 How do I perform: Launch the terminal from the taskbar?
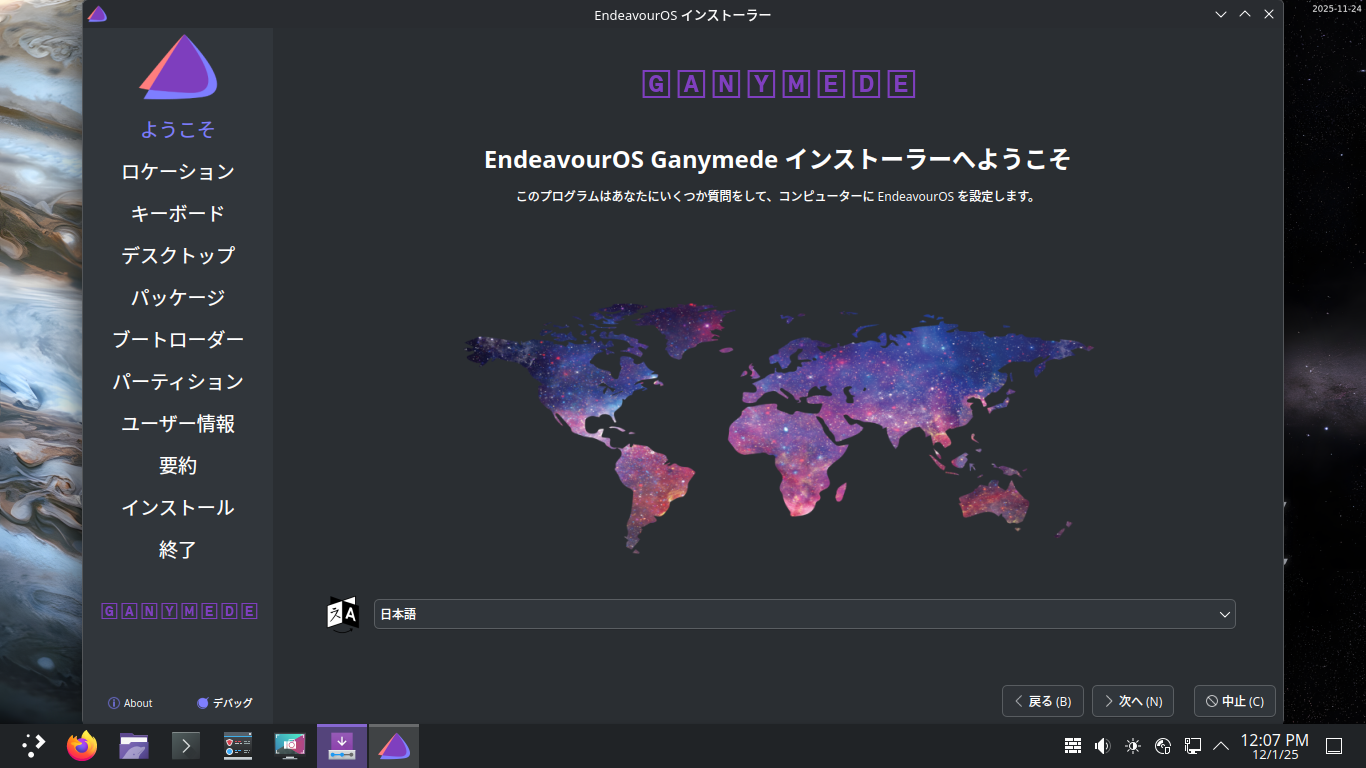coord(186,745)
